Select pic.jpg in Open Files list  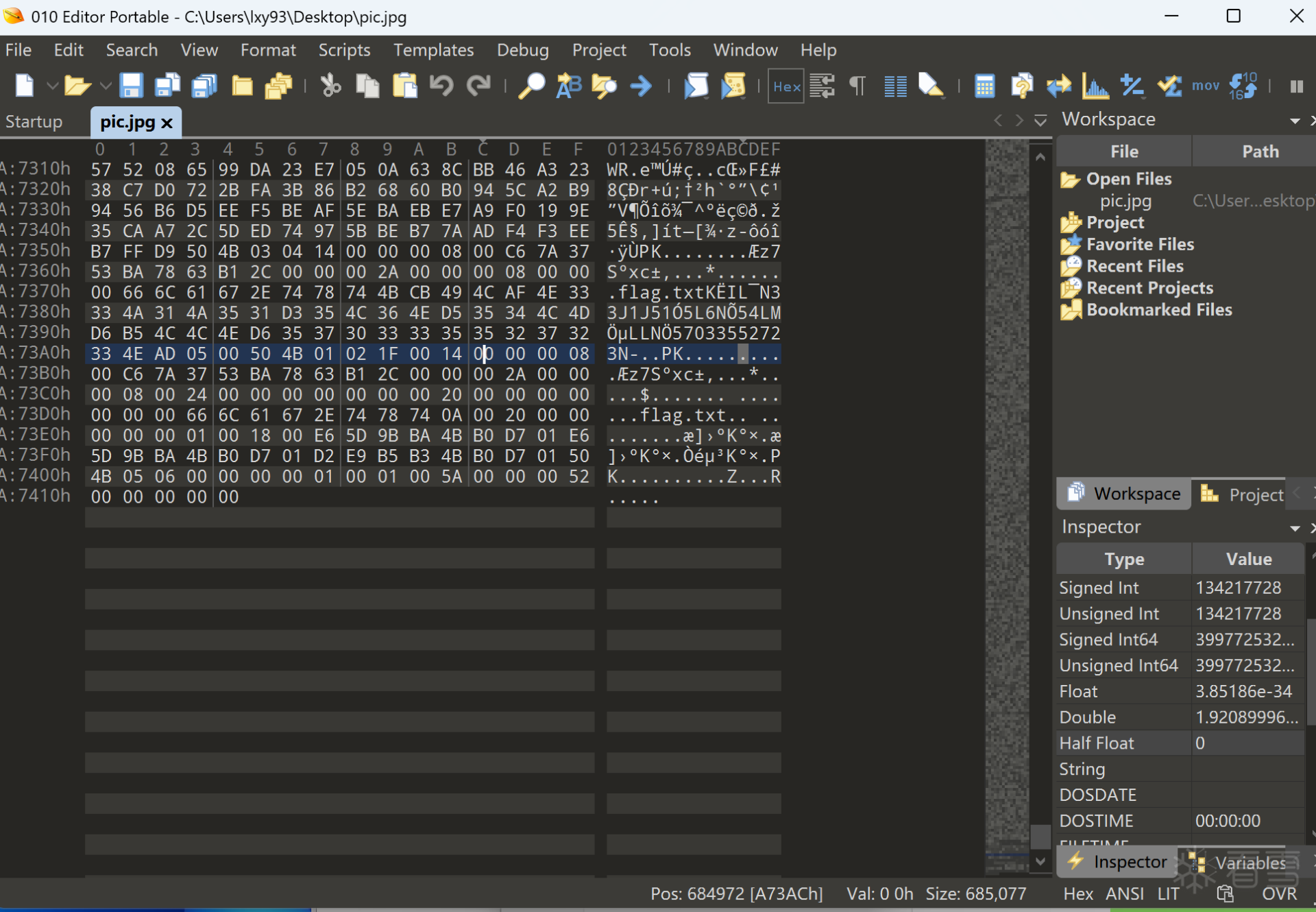(x=1125, y=201)
